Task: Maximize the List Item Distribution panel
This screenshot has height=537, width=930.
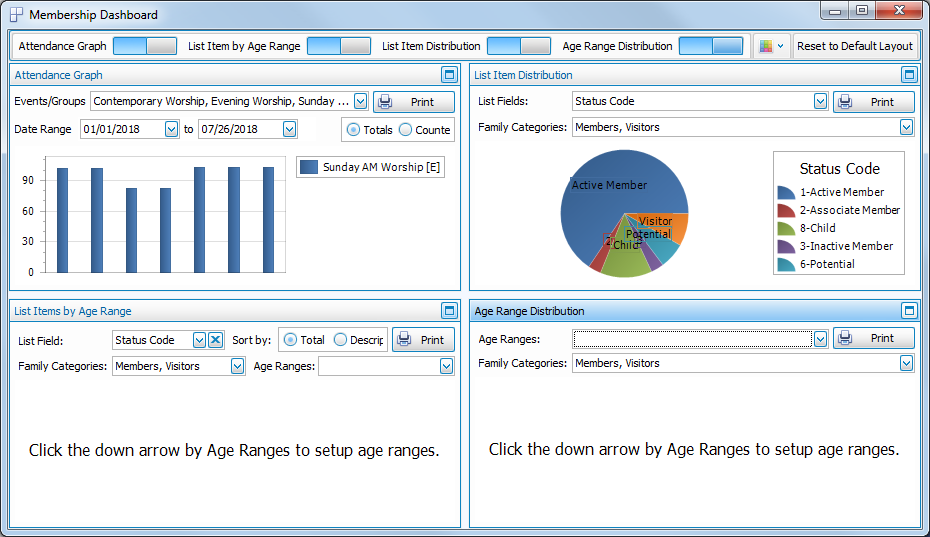Action: (x=909, y=75)
